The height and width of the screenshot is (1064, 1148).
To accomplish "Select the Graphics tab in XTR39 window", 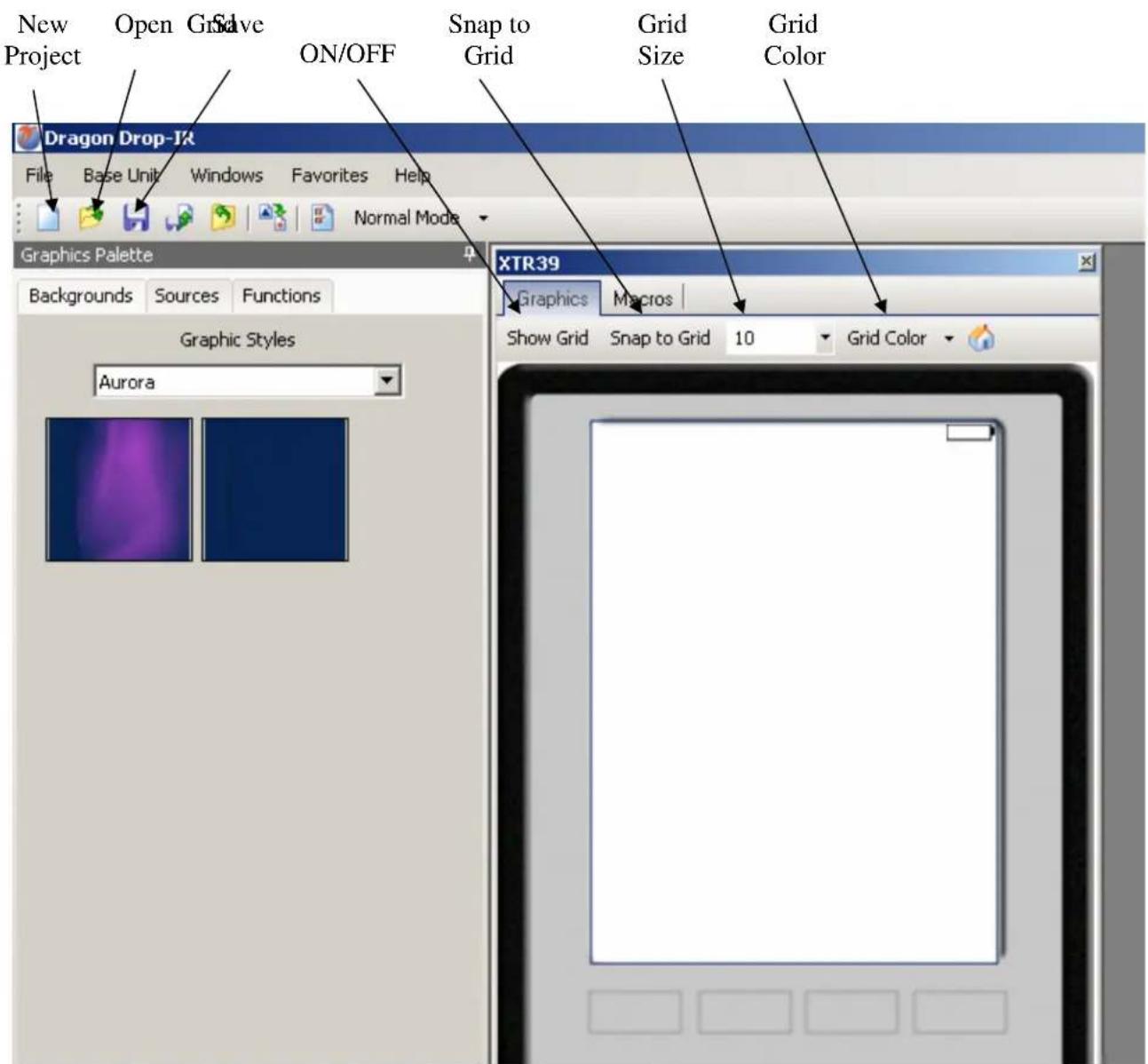I will pos(551,298).
